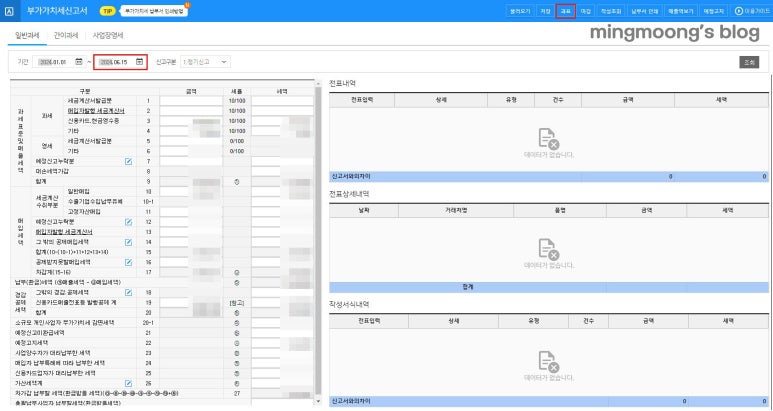Click 전표입력 header in 전표내역 table

coord(362,100)
